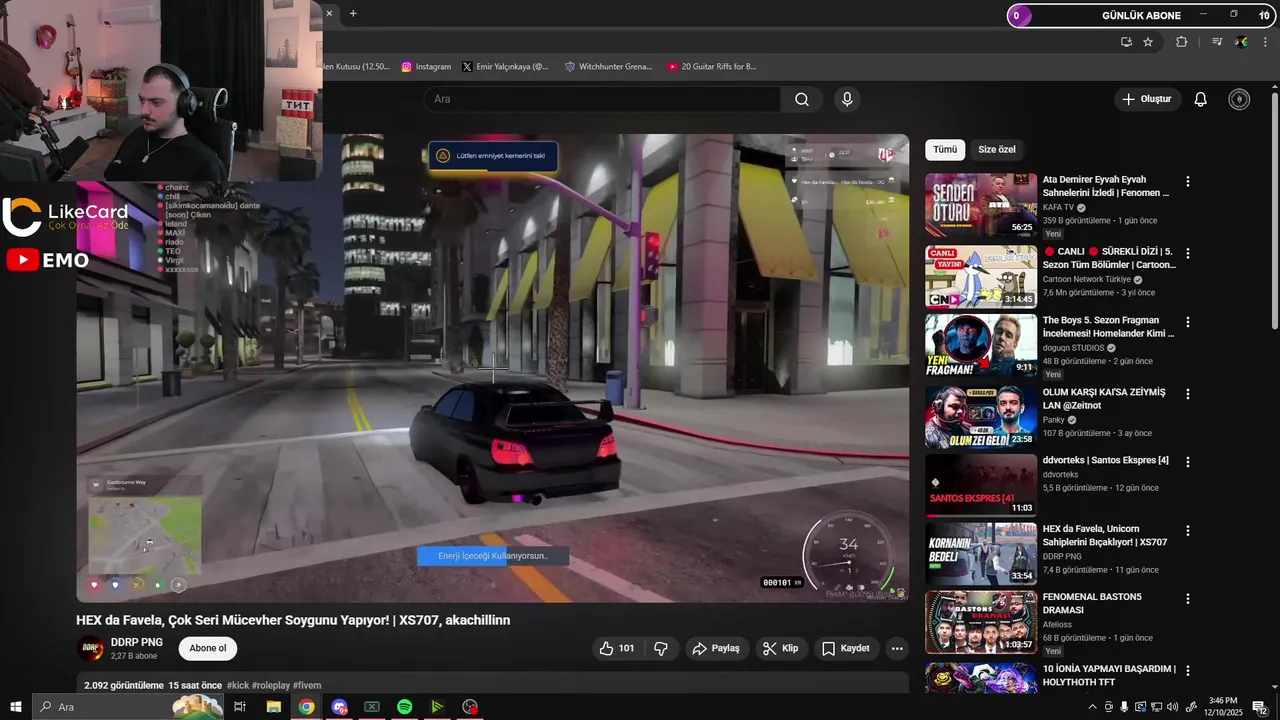Open the taskbar clock showing 3:46 PM
The image size is (1280, 720).
[1223, 707]
